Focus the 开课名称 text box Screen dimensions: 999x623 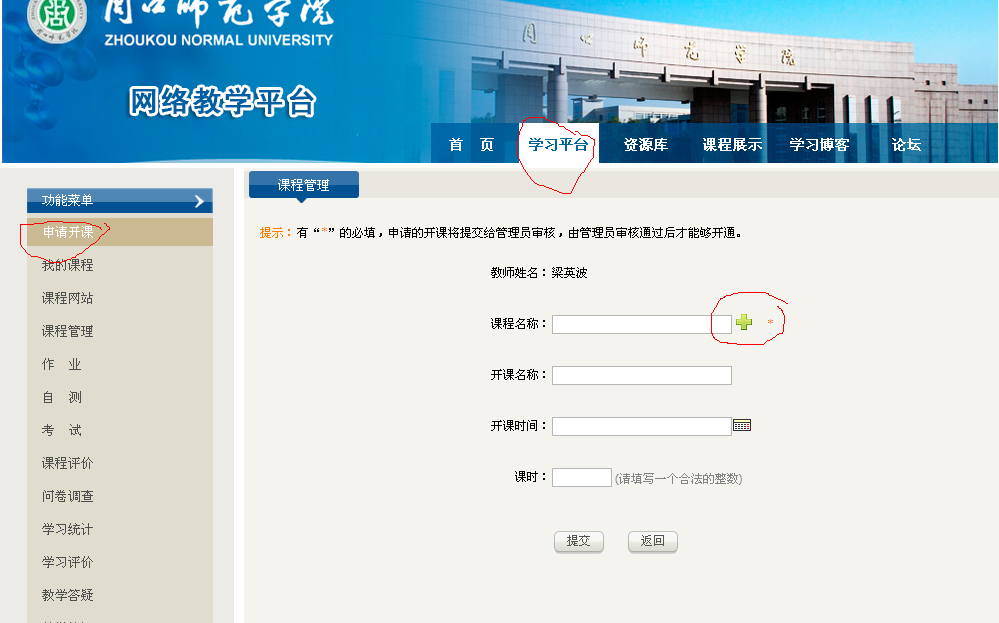641,375
